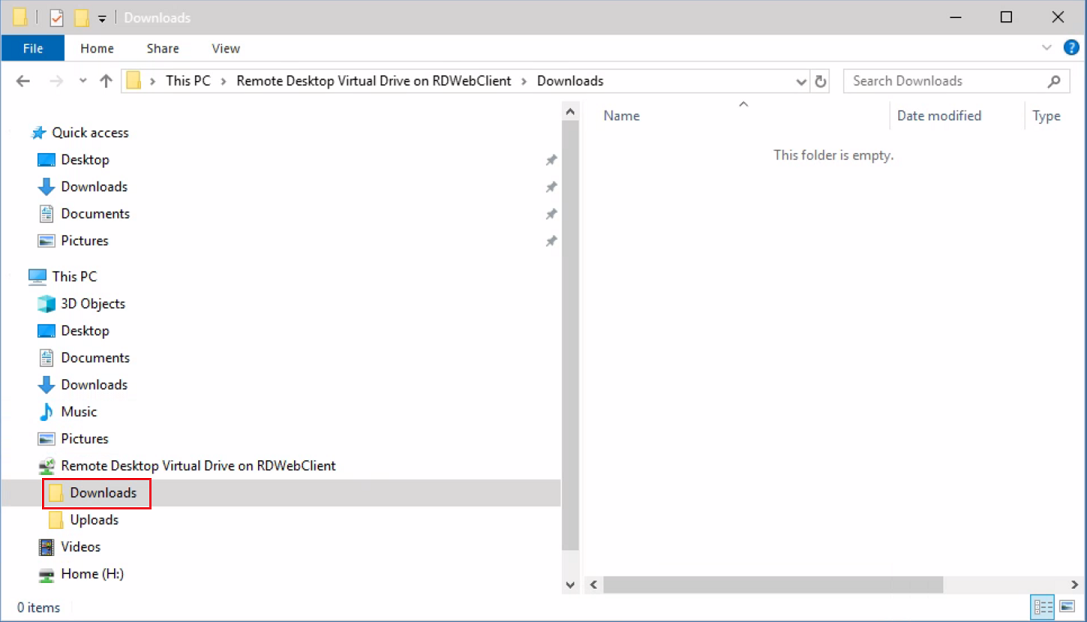Image resolution: width=1087 pixels, height=622 pixels.
Task: Open Customize Quick Access Toolbar dropdown
Action: pyautogui.click(x=102, y=19)
